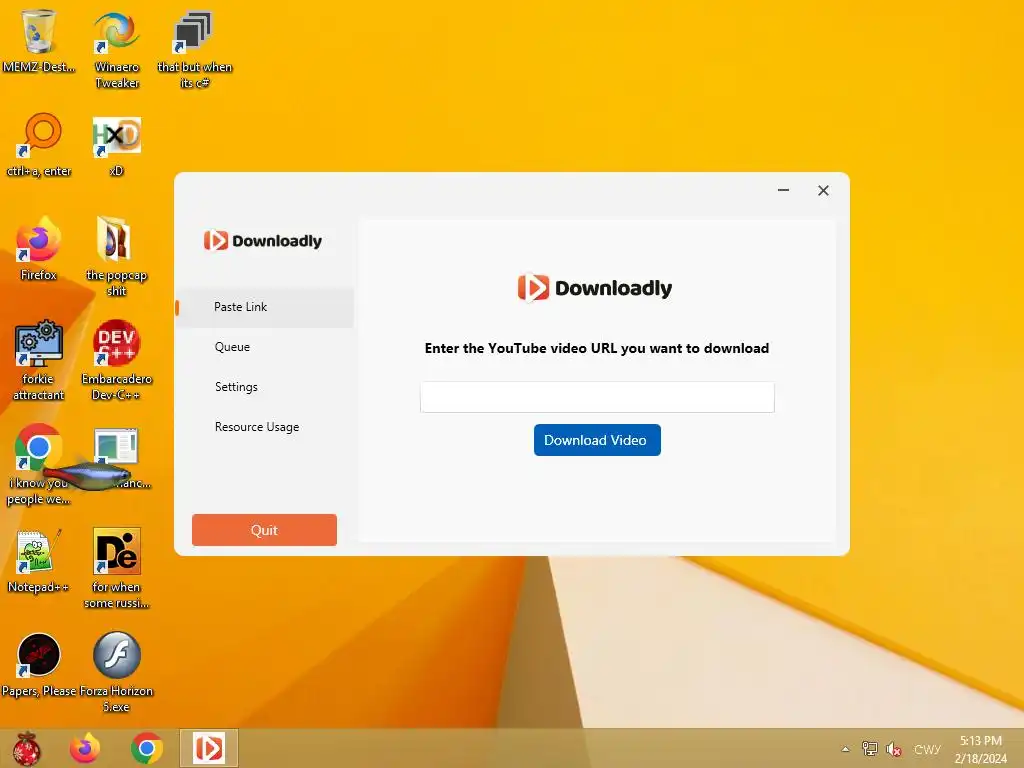Viewport: 1024px width, 768px height.
Task: Click the orange Quit button
Action: pyautogui.click(x=264, y=530)
